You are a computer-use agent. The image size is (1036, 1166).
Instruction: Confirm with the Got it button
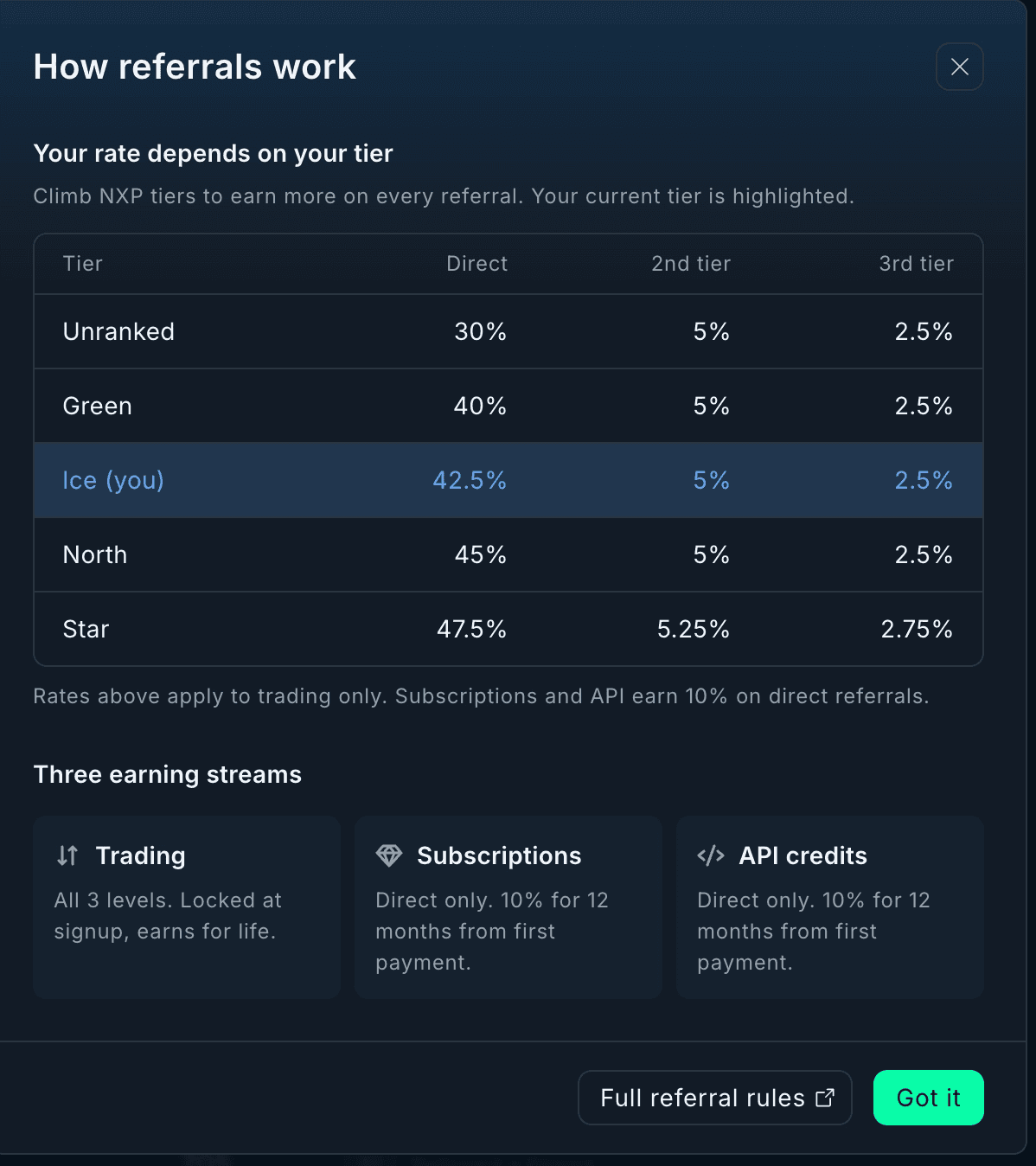928,1098
